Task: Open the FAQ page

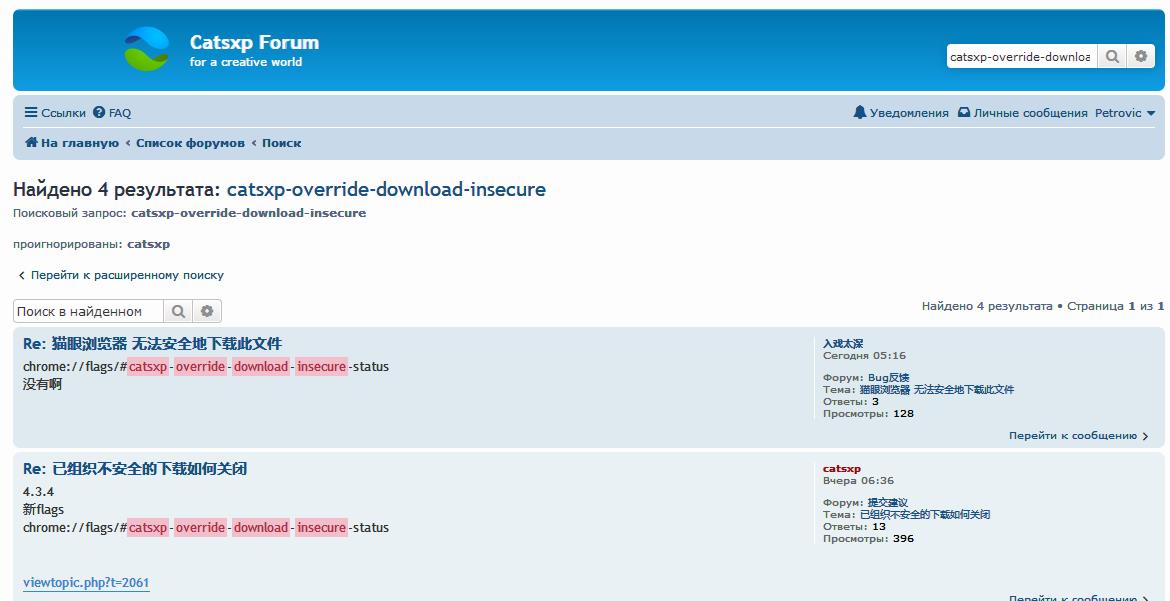Action: pyautogui.click(x=112, y=113)
